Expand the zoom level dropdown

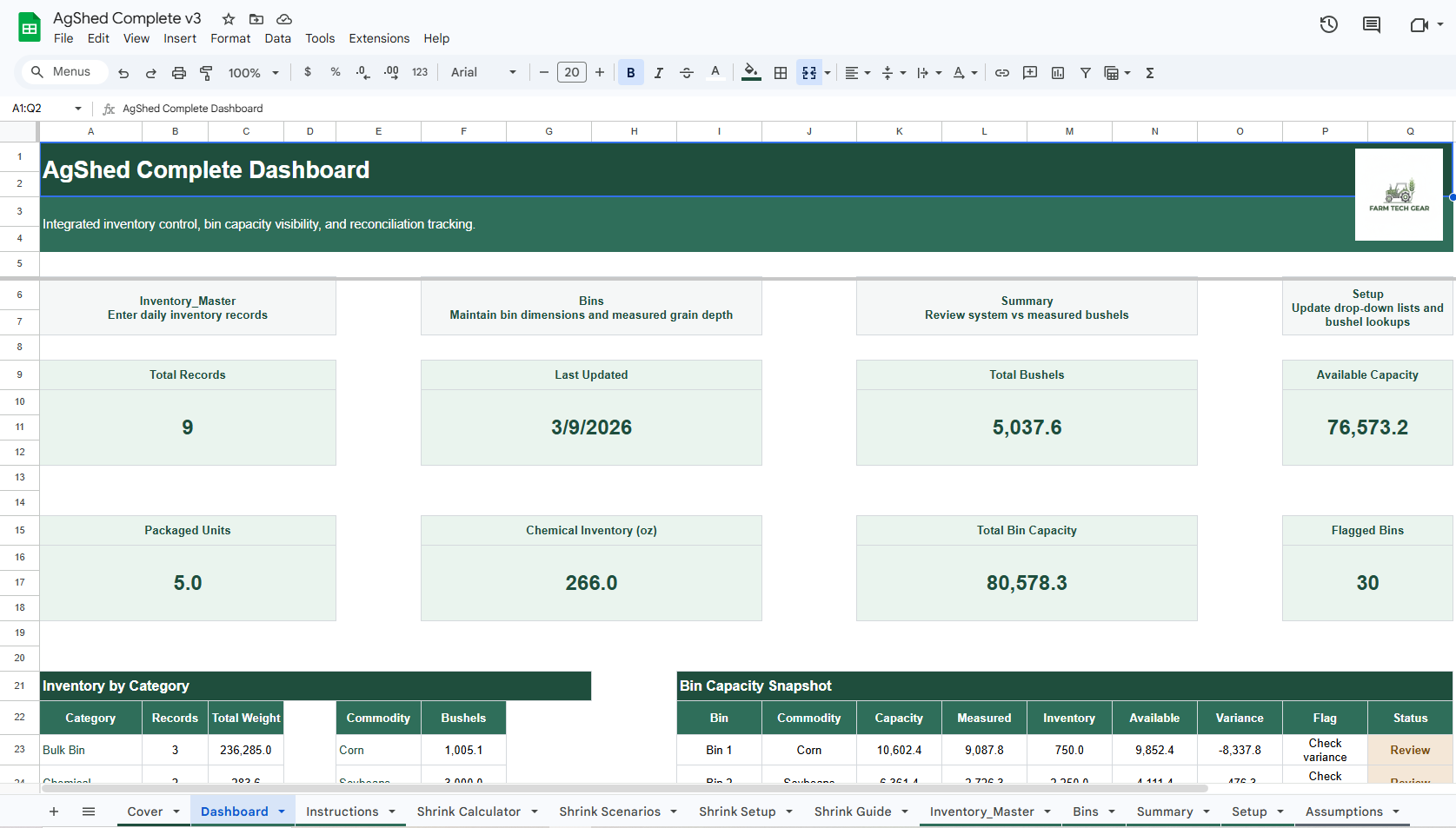pos(253,72)
